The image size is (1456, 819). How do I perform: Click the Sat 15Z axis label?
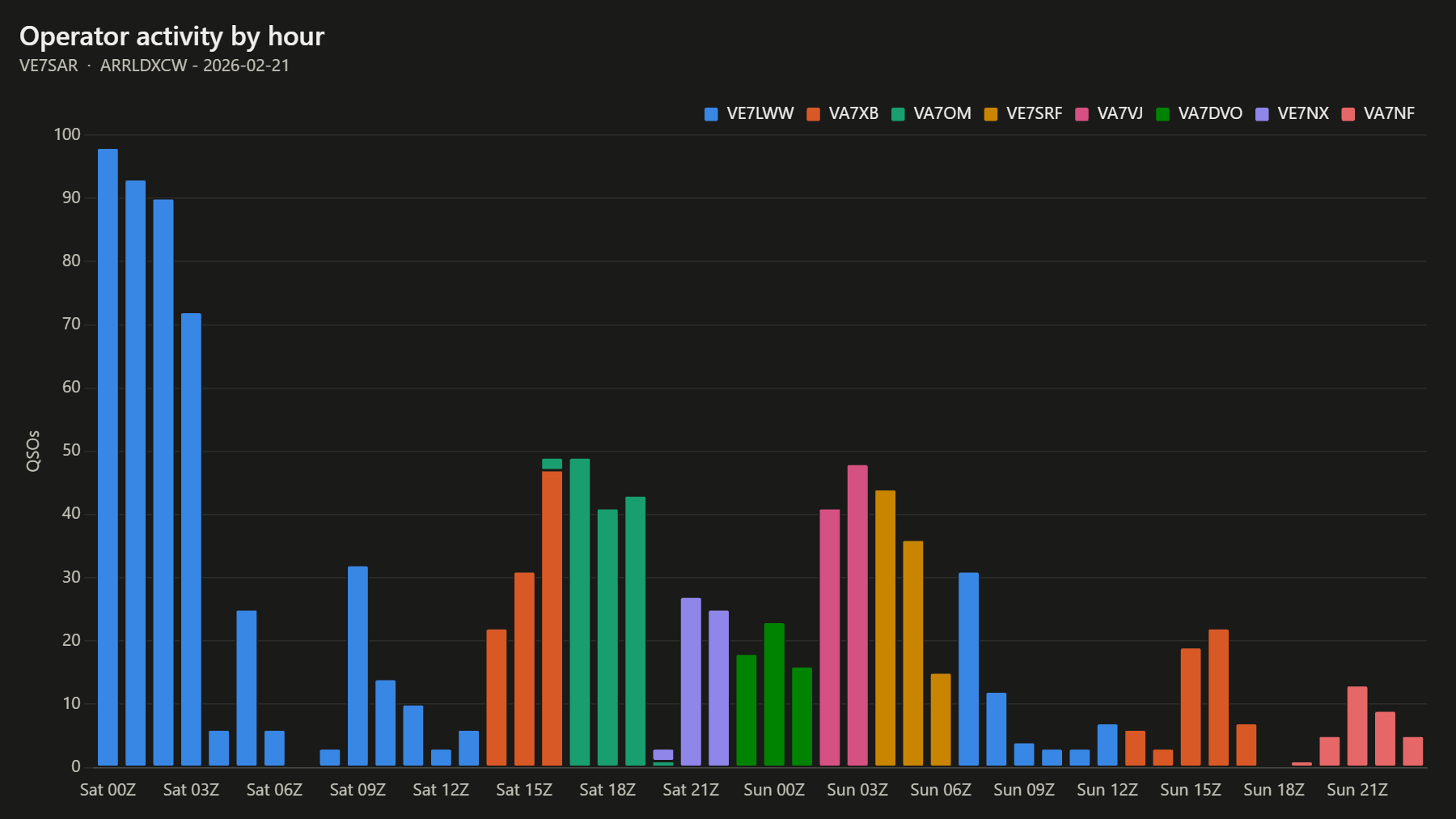pos(524,790)
